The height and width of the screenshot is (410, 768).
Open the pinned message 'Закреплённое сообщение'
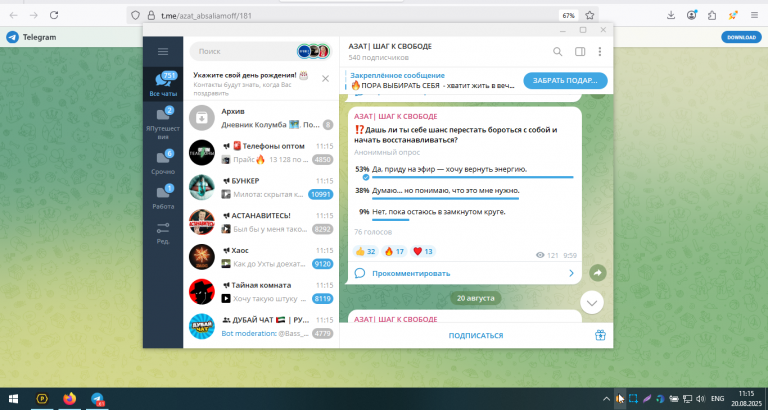pyautogui.click(x=432, y=81)
